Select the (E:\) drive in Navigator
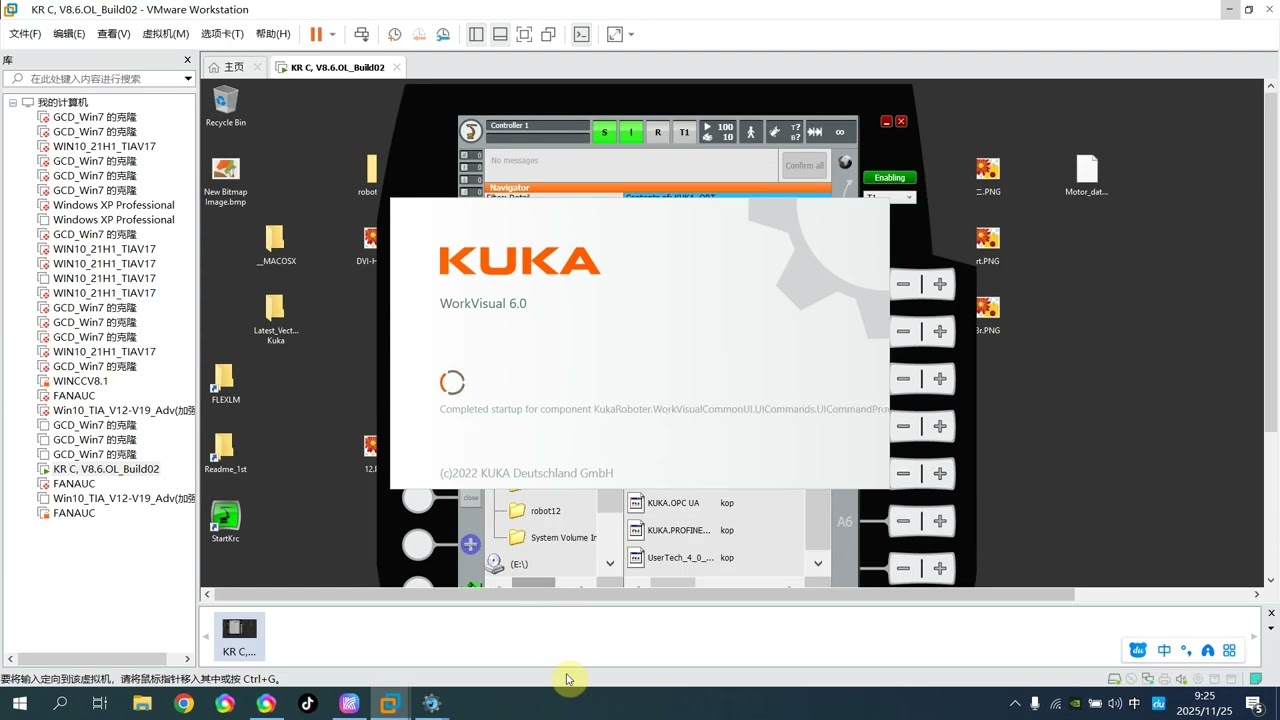 [508, 564]
